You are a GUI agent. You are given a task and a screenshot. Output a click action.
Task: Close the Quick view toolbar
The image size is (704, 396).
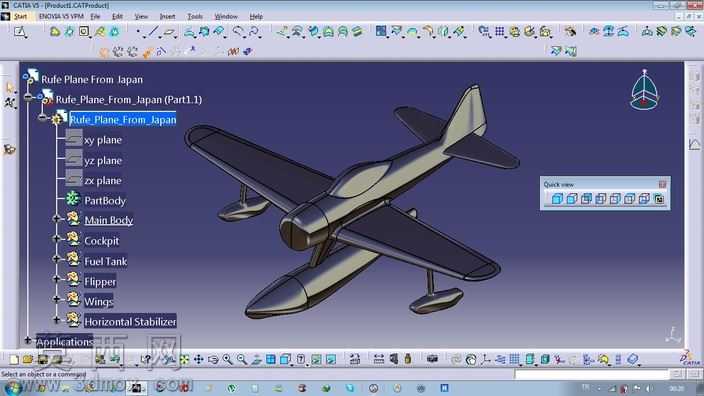point(663,184)
